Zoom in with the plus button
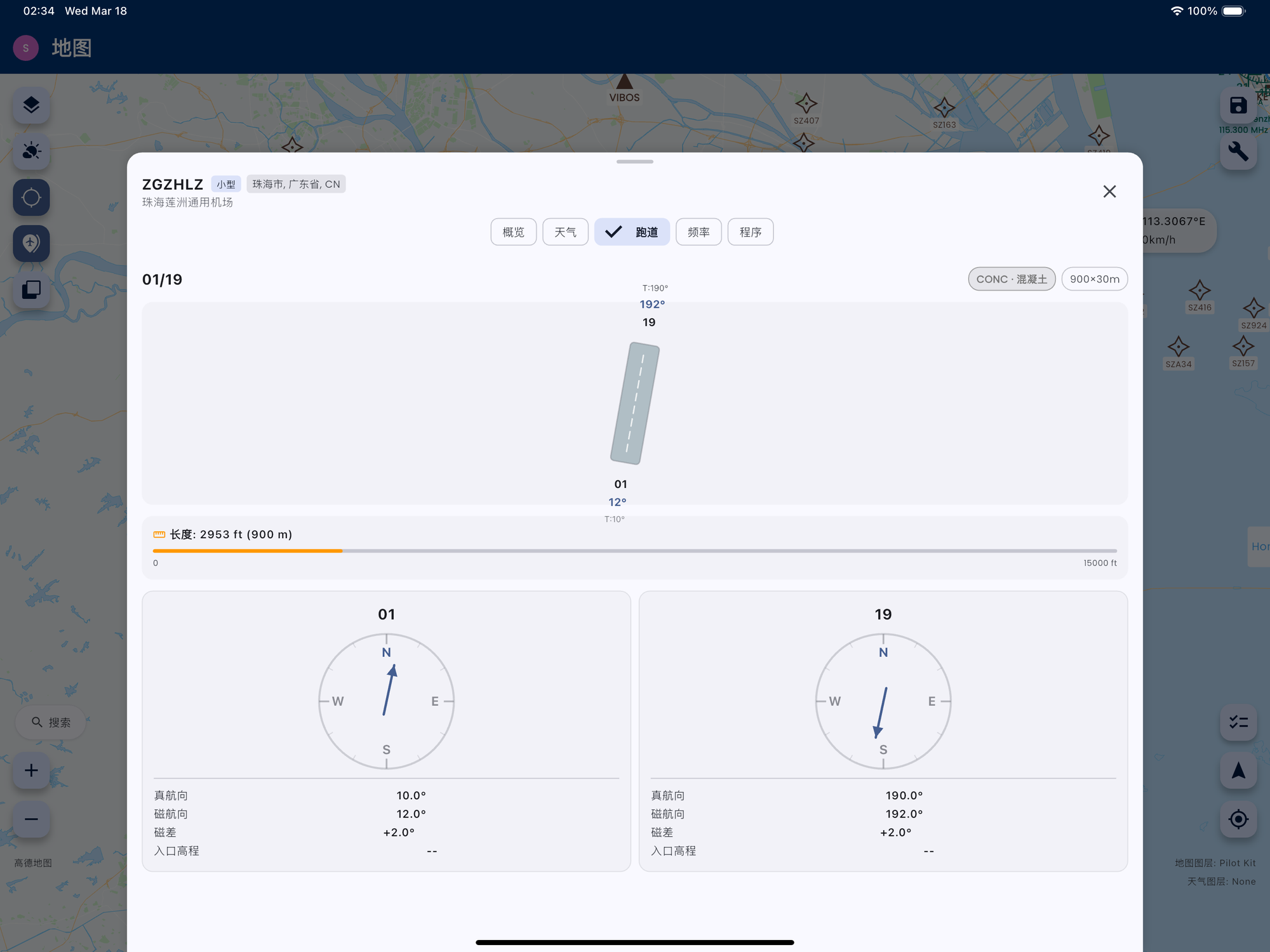1270x952 pixels. [x=31, y=770]
